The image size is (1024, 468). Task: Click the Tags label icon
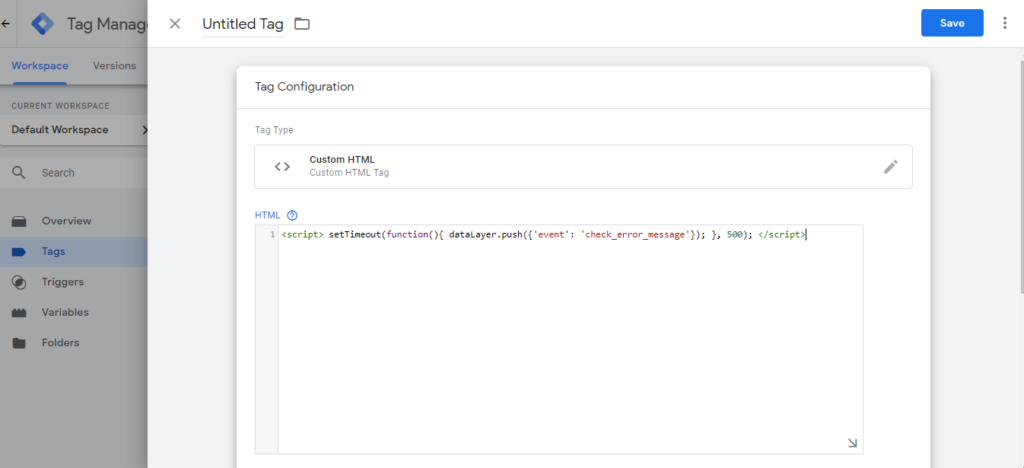coord(19,252)
